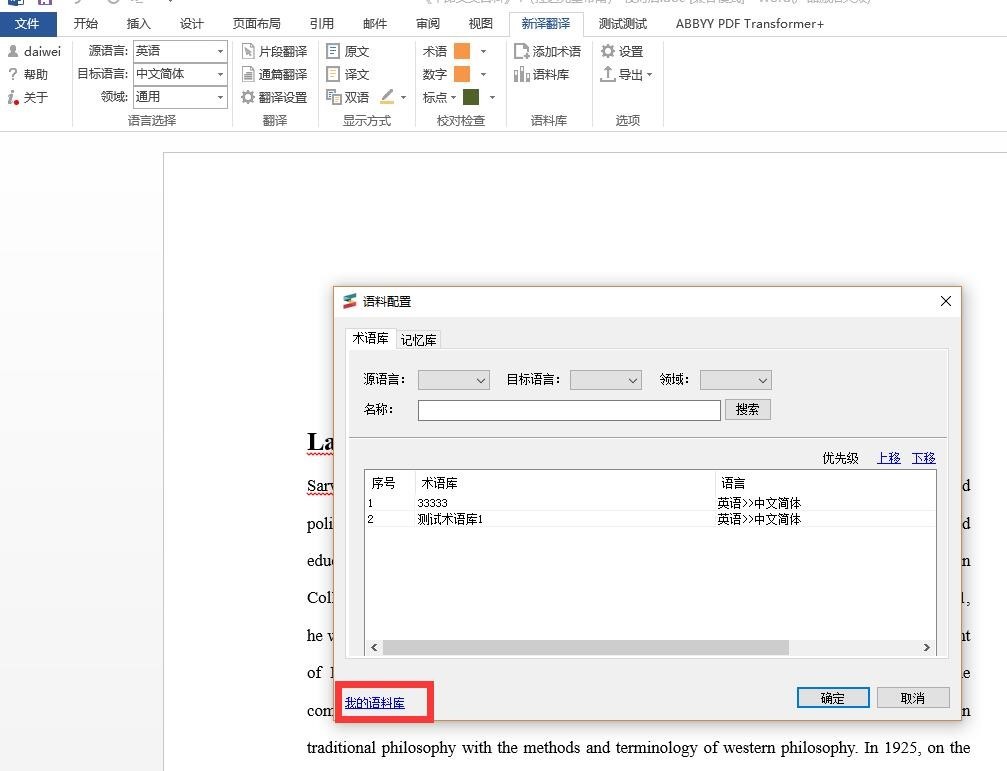
Task: Open 源语言 dropdown in ribbon
Action: [x=220, y=51]
